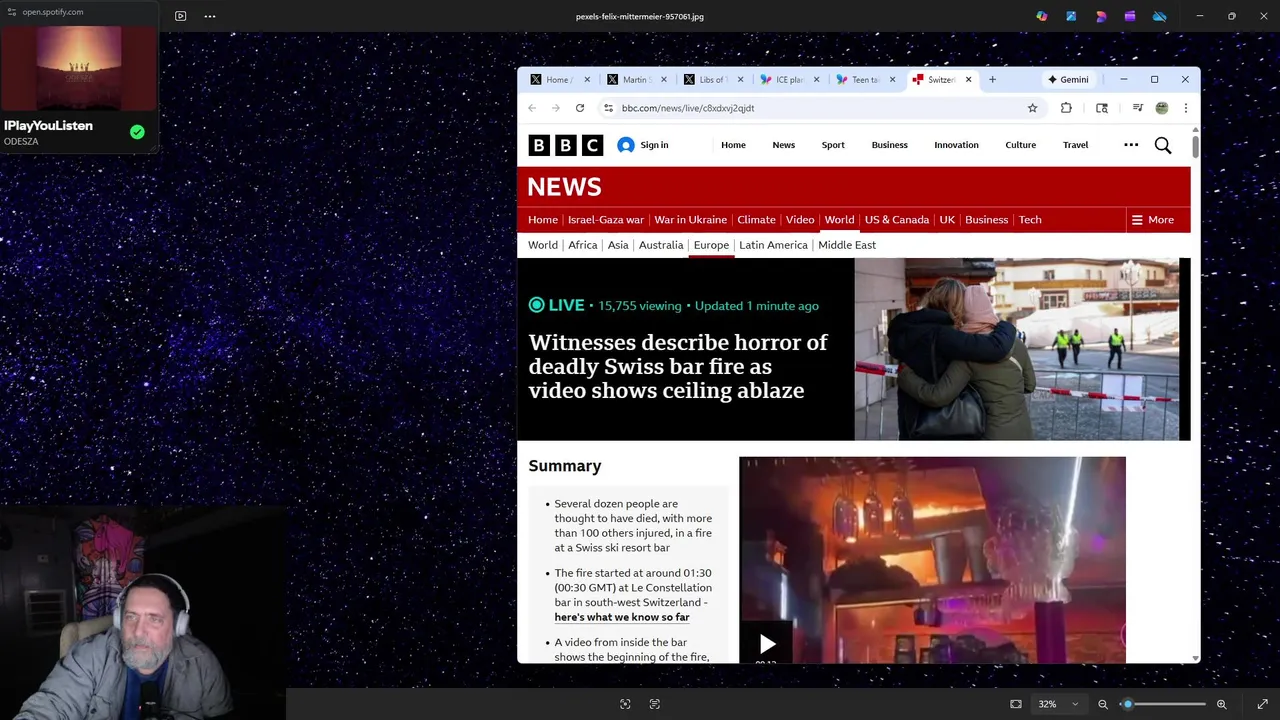Click the zoom out magnifier in Photos
The height and width of the screenshot is (720, 1280).
[x=1103, y=704]
